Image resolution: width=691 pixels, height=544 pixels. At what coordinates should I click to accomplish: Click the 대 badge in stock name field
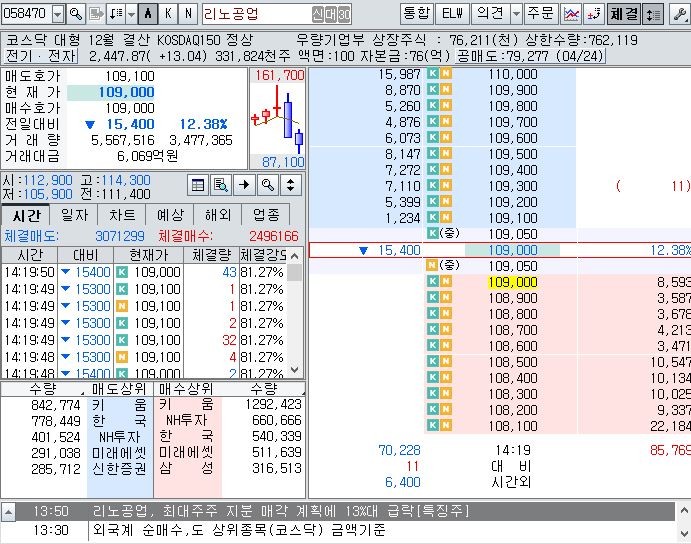[x=331, y=15]
